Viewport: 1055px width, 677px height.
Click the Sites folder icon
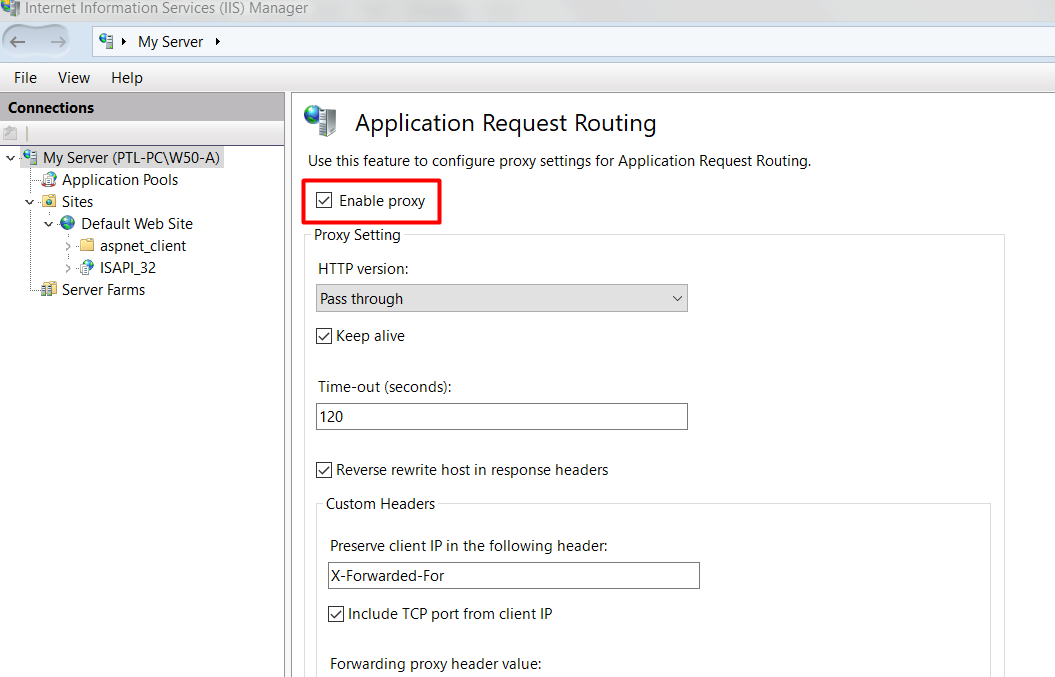point(49,201)
